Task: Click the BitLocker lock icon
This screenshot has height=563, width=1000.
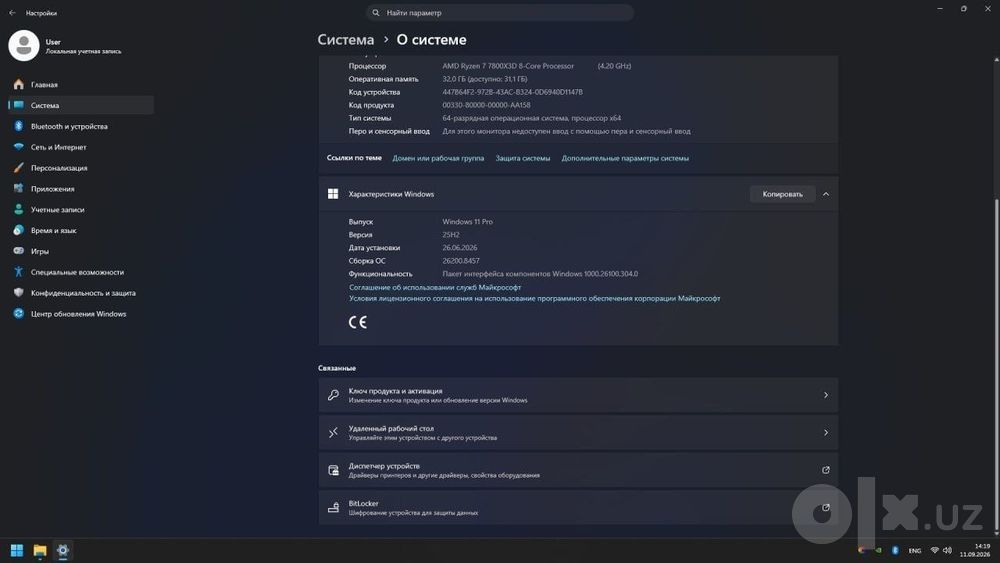Action: [x=333, y=508]
